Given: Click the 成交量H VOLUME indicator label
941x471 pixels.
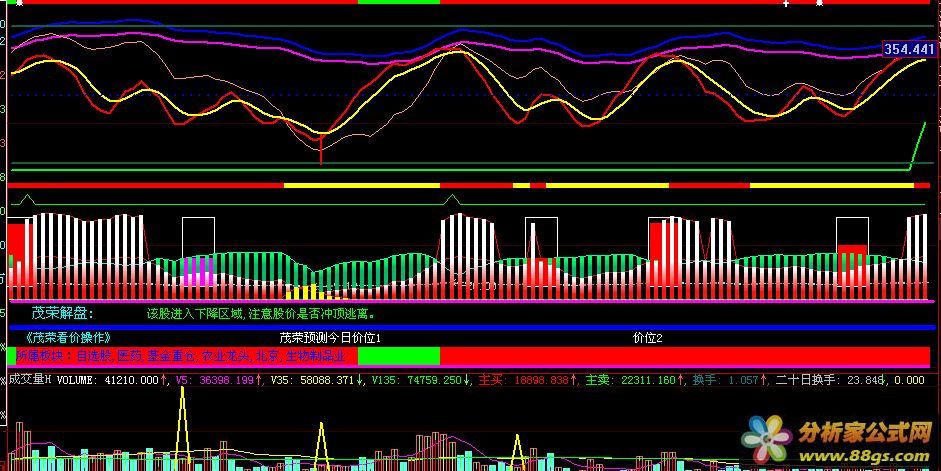Looking at the screenshot, I should (x=50, y=380).
